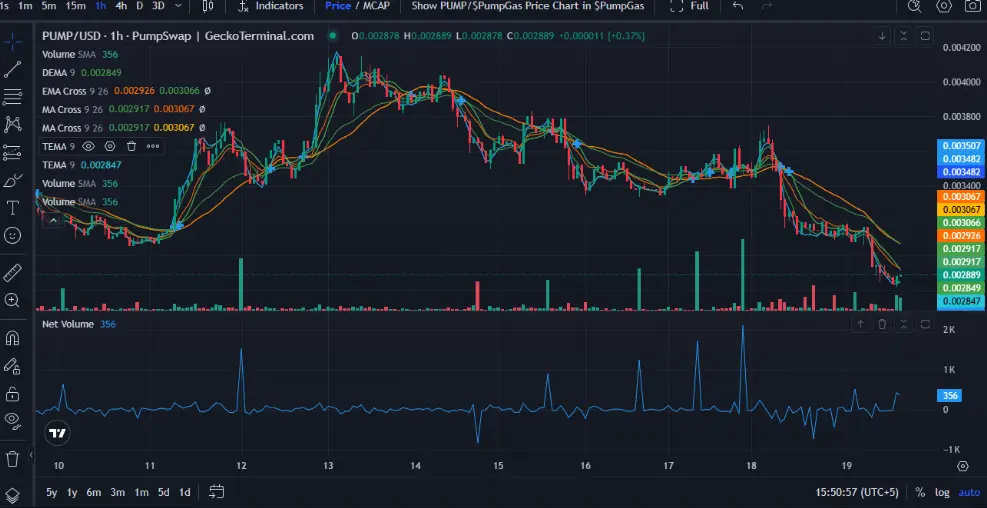
Task: Switch chart to MCAP mode
Action: click(x=376, y=6)
